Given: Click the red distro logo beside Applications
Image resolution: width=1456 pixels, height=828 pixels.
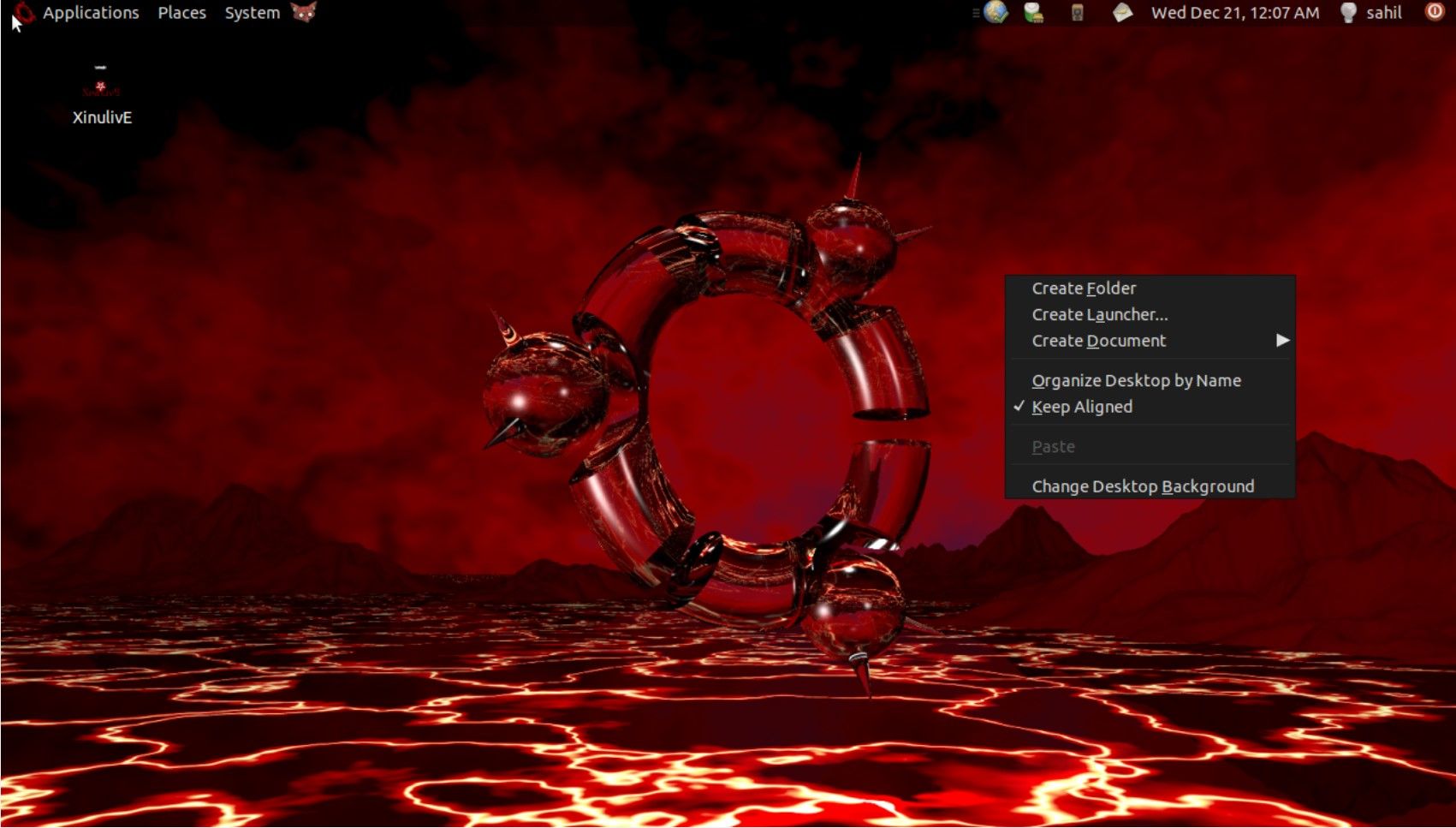Looking at the screenshot, I should click(x=24, y=12).
